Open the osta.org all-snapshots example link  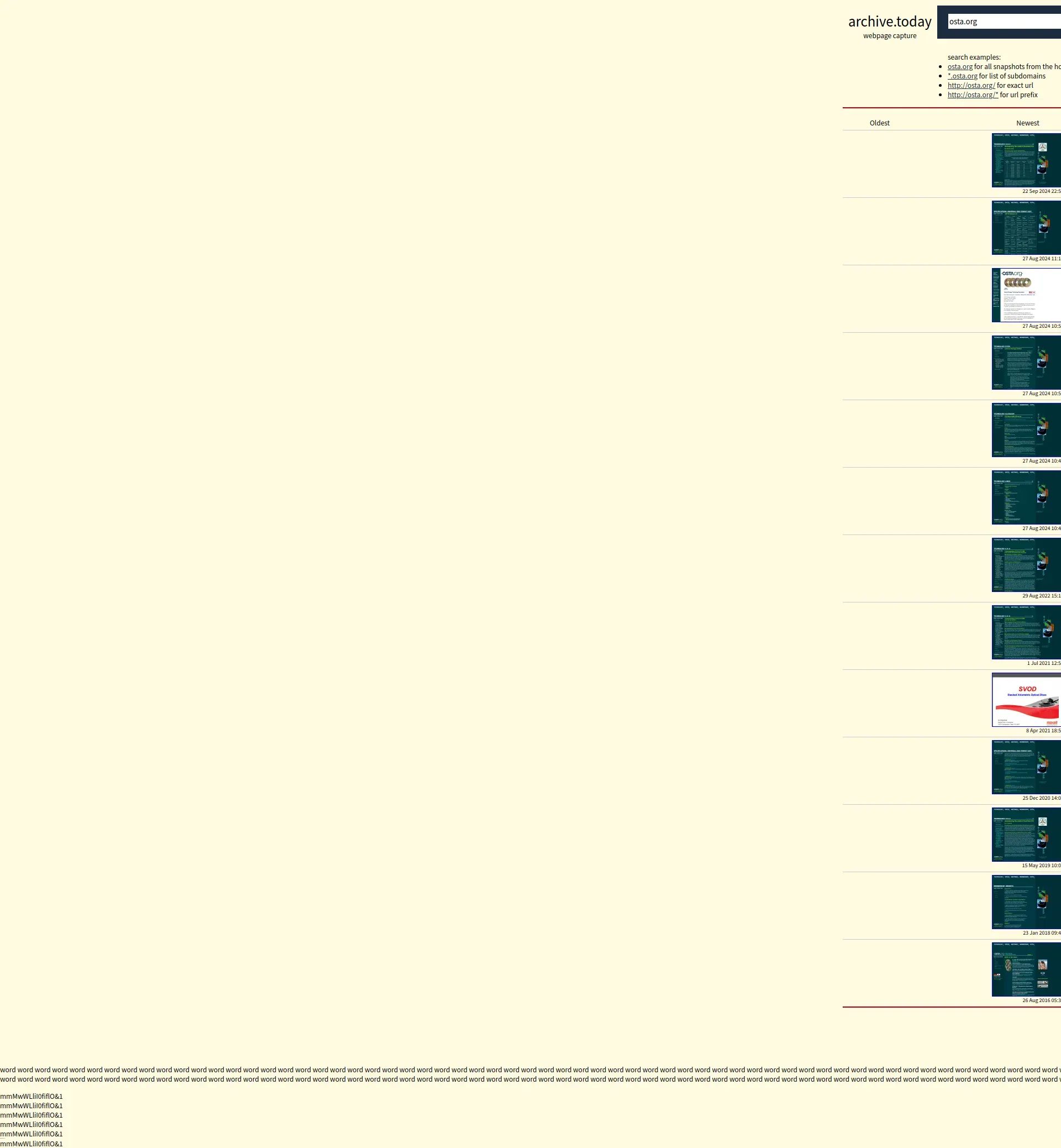click(x=959, y=67)
